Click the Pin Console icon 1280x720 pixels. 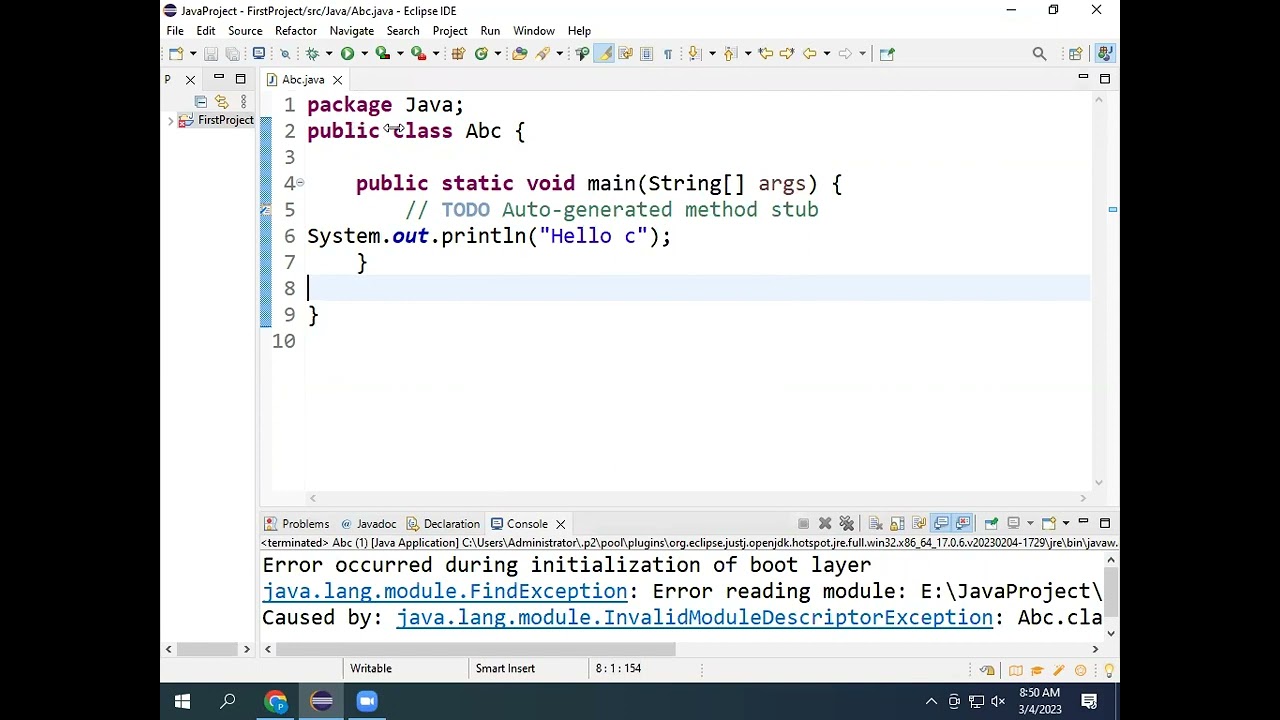991,523
